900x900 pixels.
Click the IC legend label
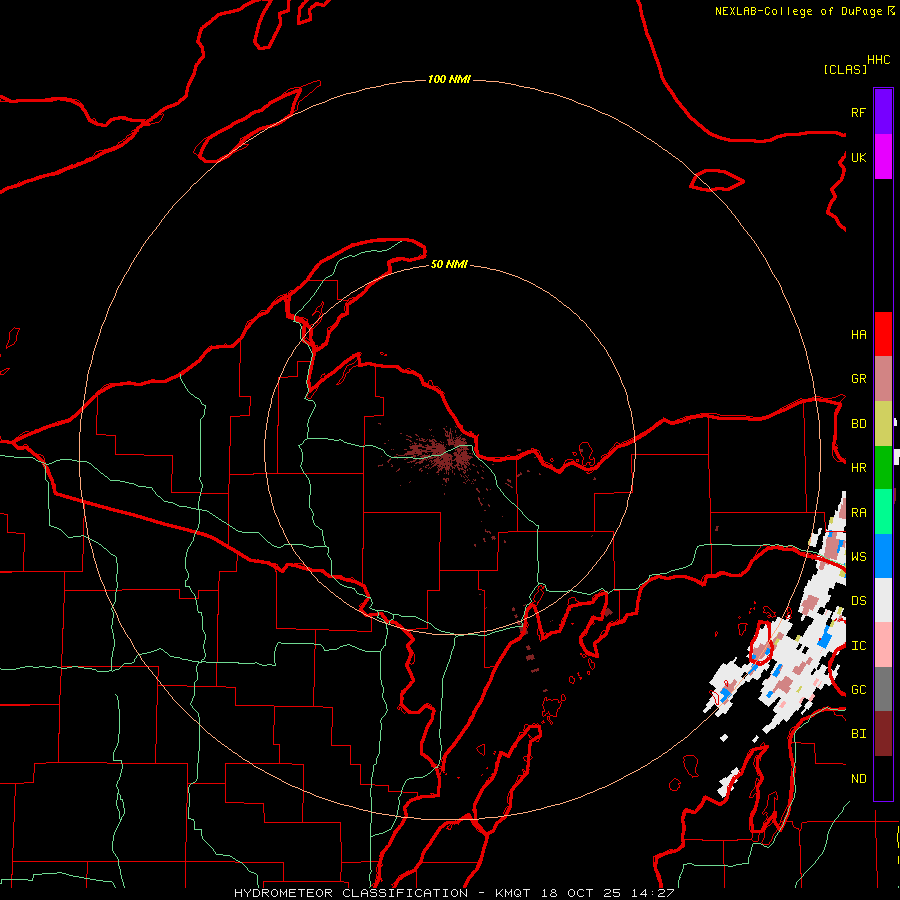[858, 646]
